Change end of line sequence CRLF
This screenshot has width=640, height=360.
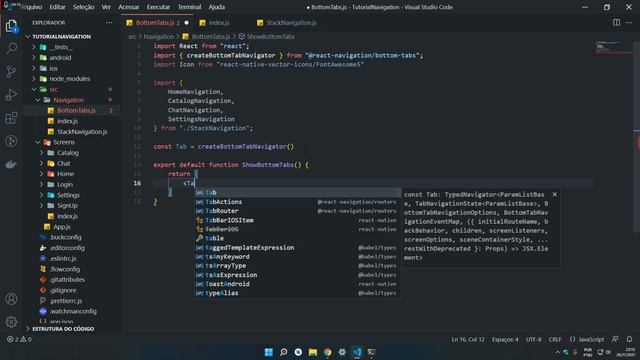pos(555,339)
